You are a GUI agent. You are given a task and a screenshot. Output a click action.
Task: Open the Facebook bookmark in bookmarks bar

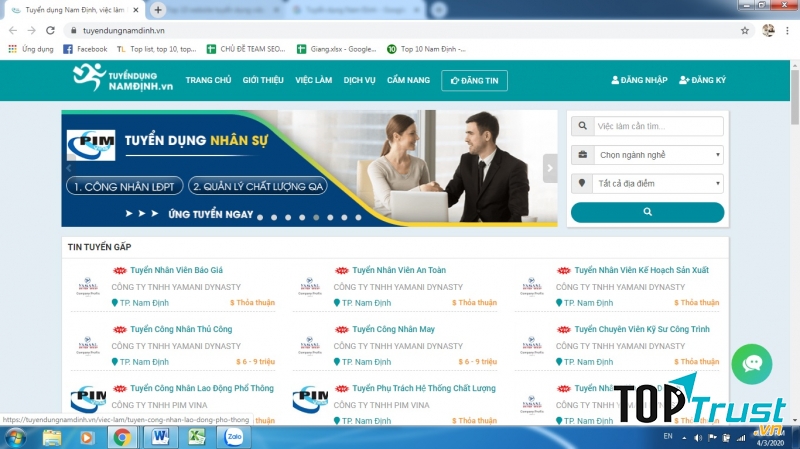tap(84, 48)
